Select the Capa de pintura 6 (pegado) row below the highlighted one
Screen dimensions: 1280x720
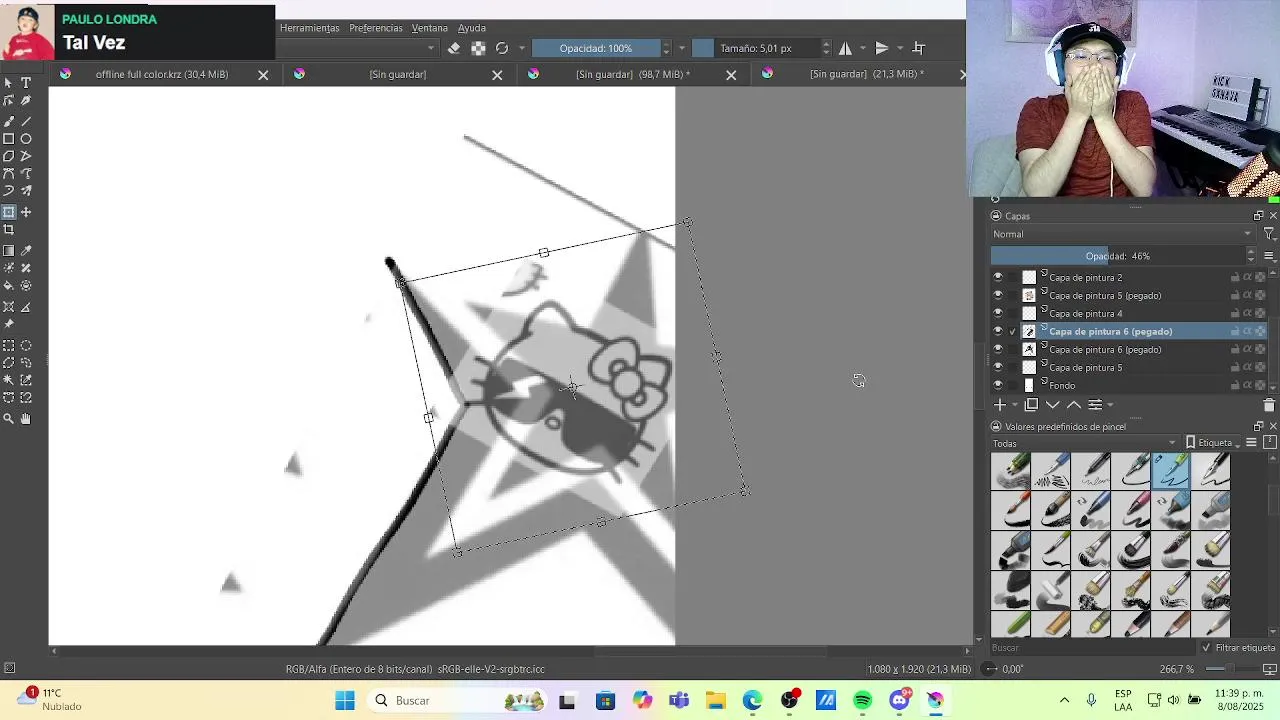click(x=1128, y=350)
